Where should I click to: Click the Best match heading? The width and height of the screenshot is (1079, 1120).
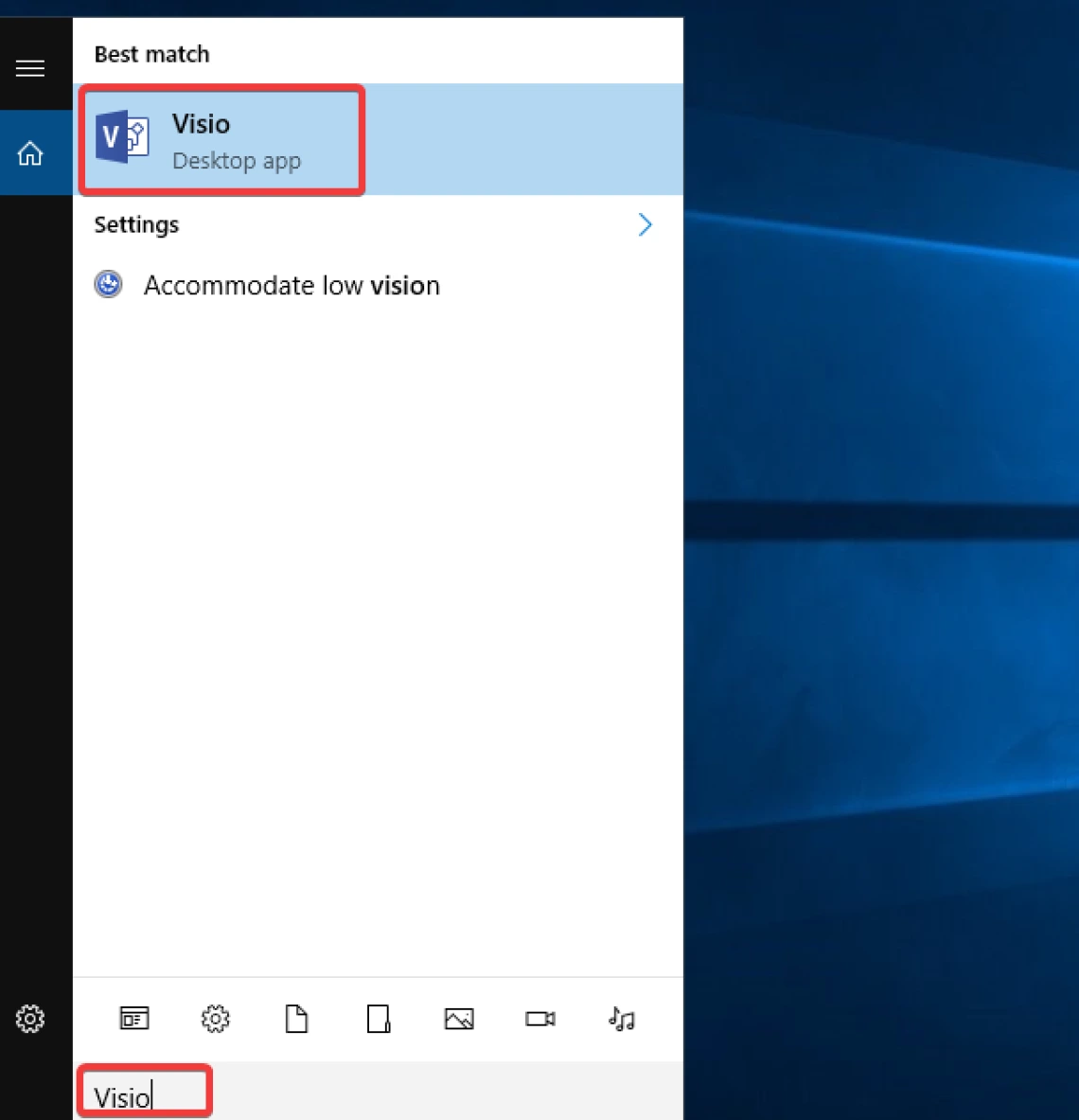tap(151, 54)
